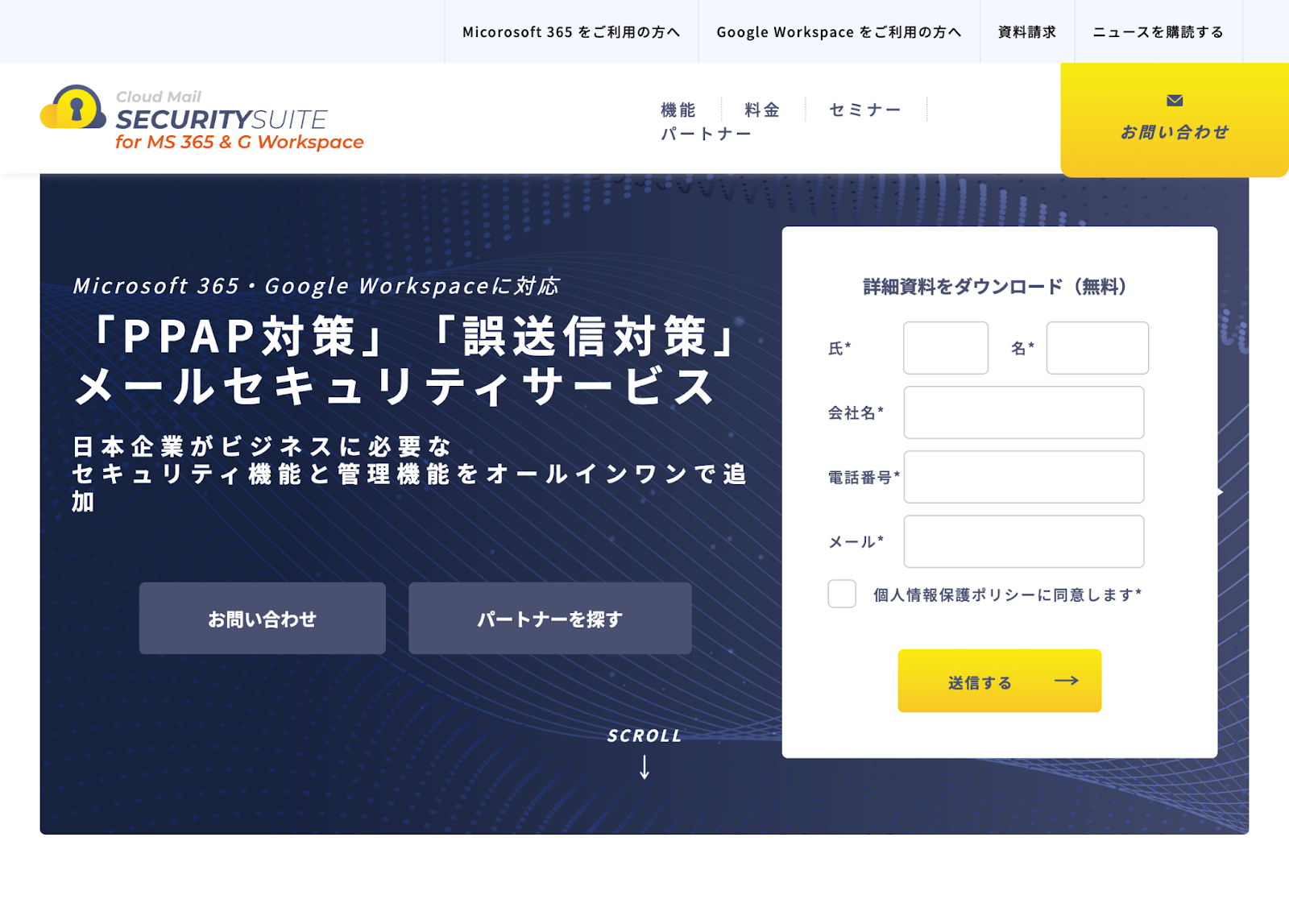Click the SCROLL label text
Image resolution: width=1289 pixels, height=924 pixels.
click(644, 735)
